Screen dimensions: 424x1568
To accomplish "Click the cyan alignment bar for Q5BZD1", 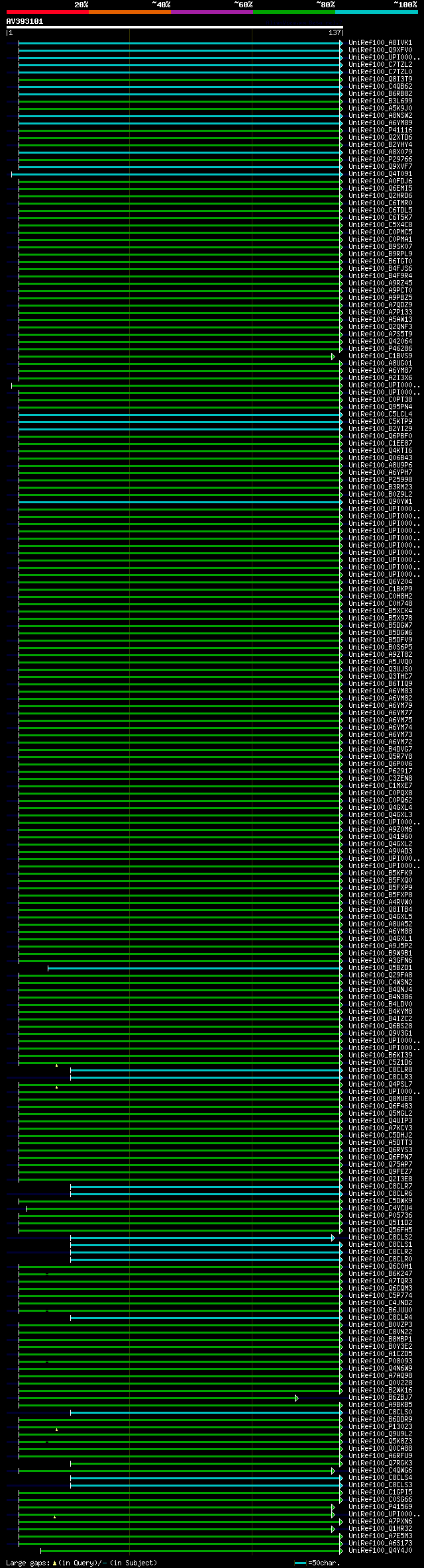I will point(195,968).
